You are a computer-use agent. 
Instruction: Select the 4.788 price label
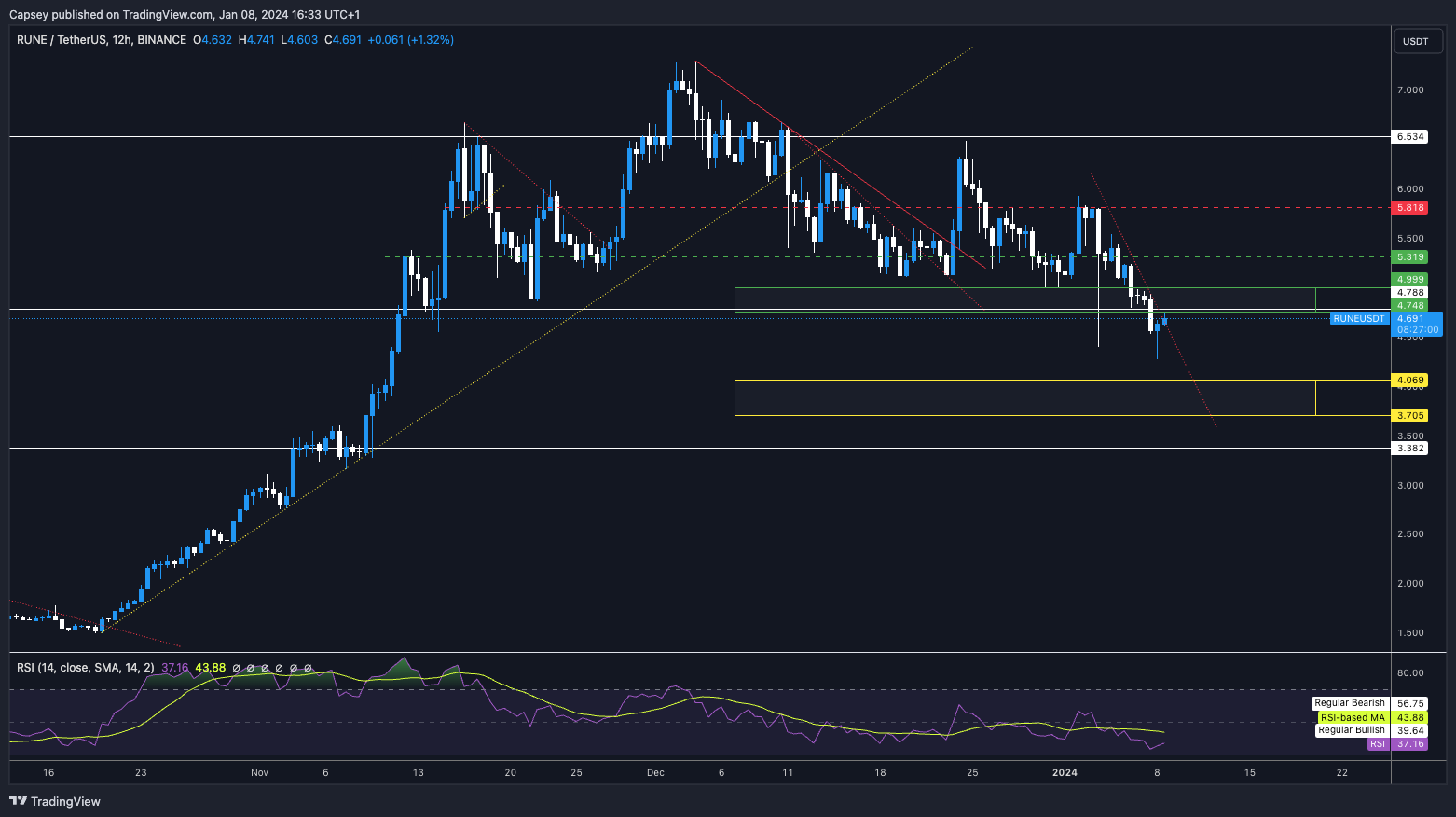[x=1410, y=293]
